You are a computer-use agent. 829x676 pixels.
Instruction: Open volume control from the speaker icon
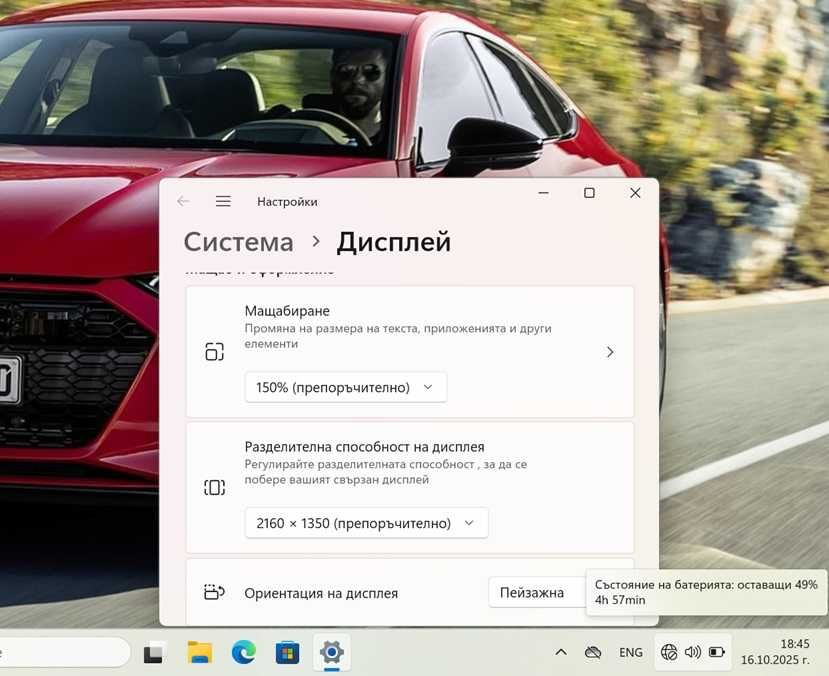point(693,653)
